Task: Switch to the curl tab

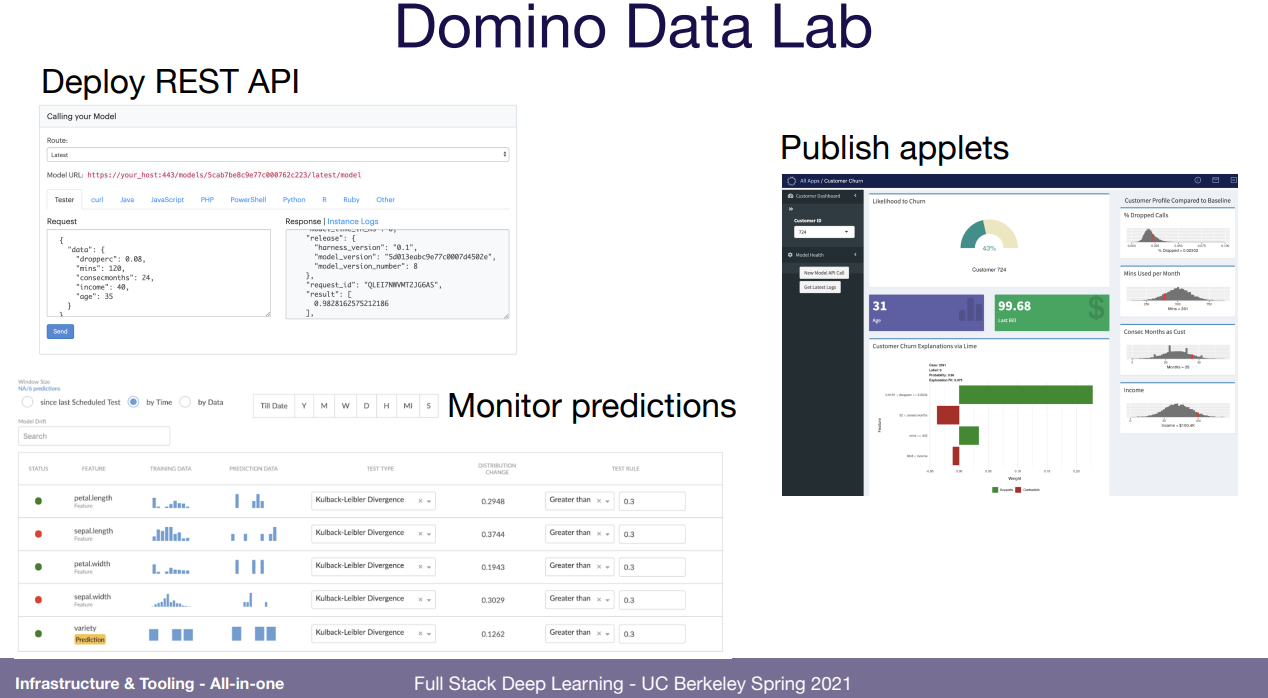Action: pyautogui.click(x=97, y=200)
